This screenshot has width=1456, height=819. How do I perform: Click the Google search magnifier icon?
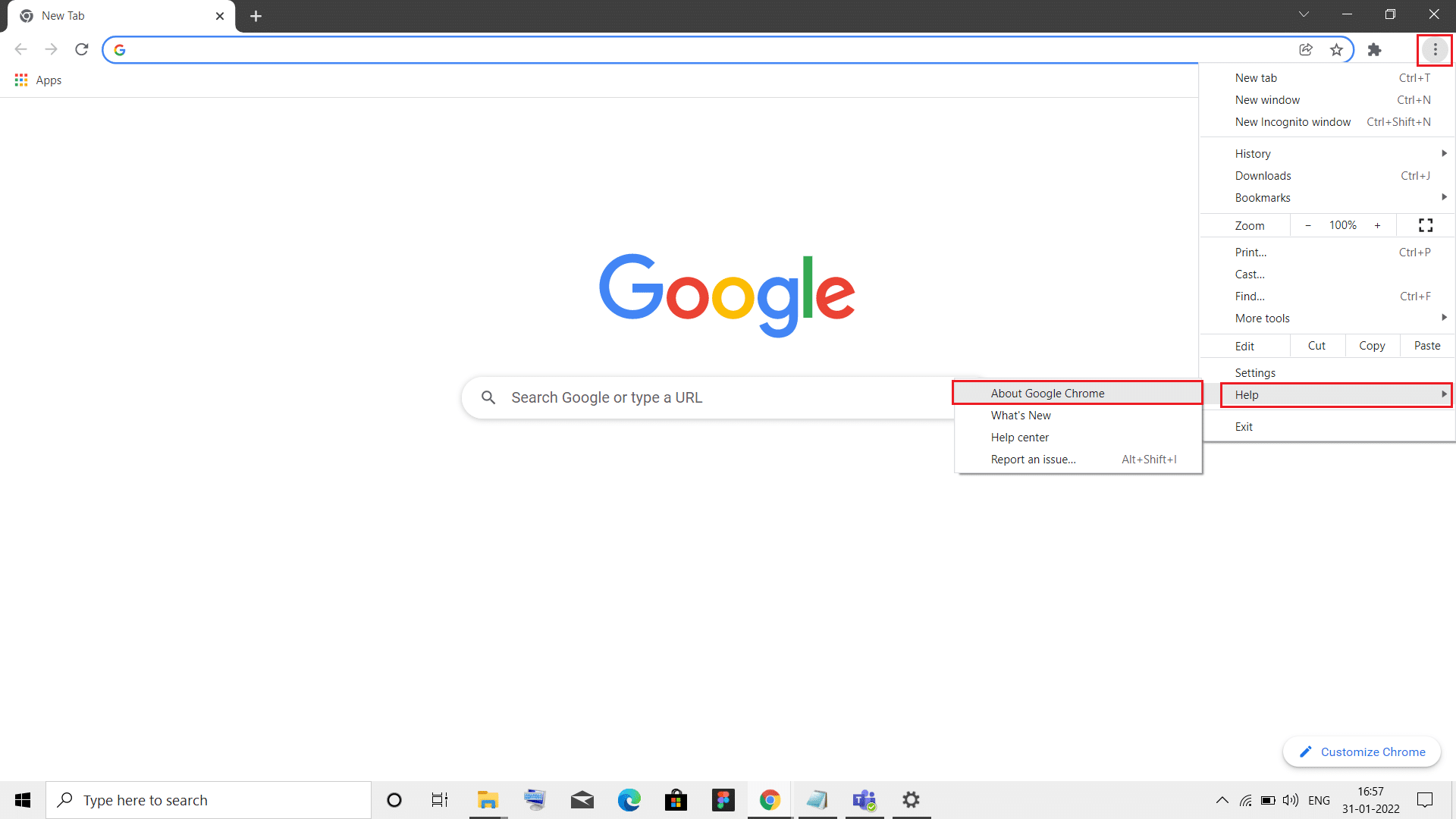[488, 396]
